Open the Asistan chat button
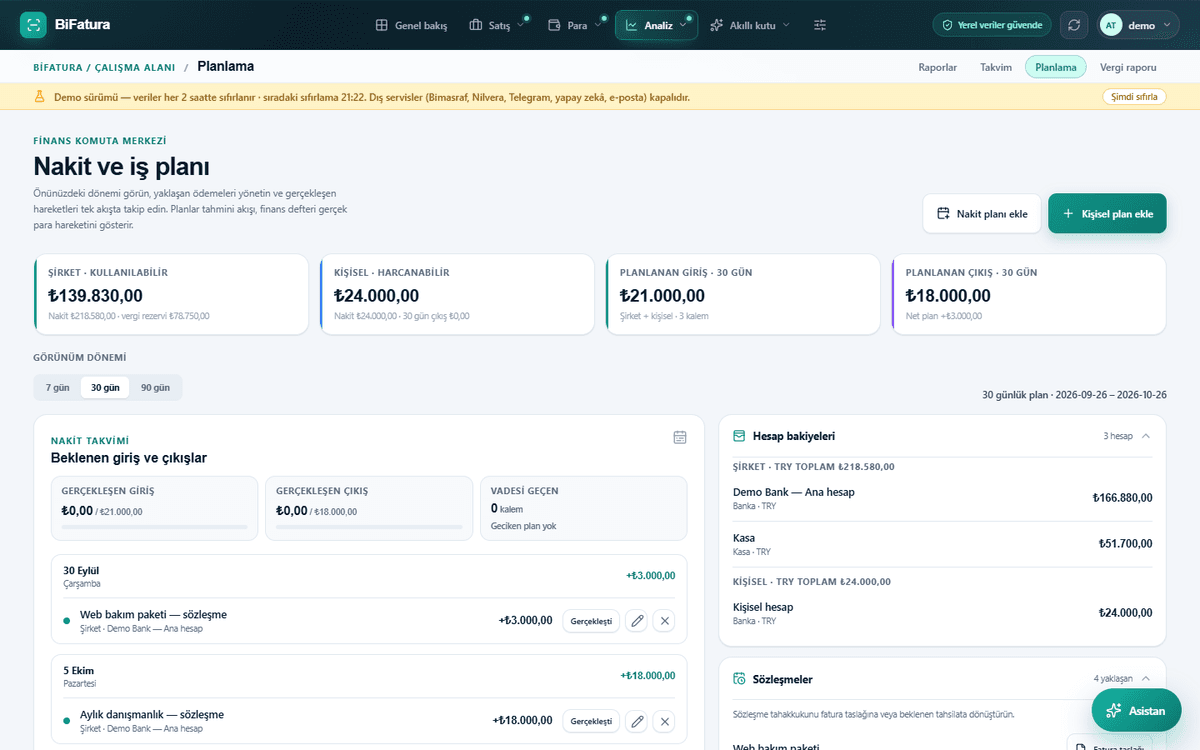The width and height of the screenshot is (1200, 750). point(1137,710)
